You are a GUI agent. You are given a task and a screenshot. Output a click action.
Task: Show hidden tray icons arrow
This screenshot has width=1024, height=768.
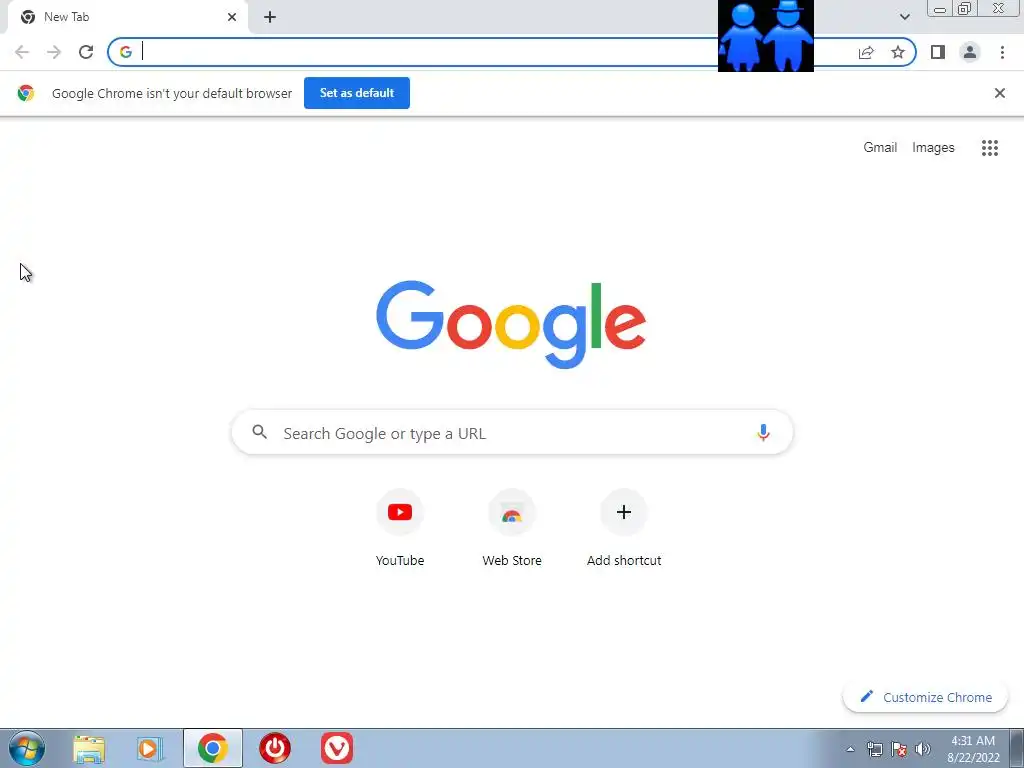coord(850,749)
